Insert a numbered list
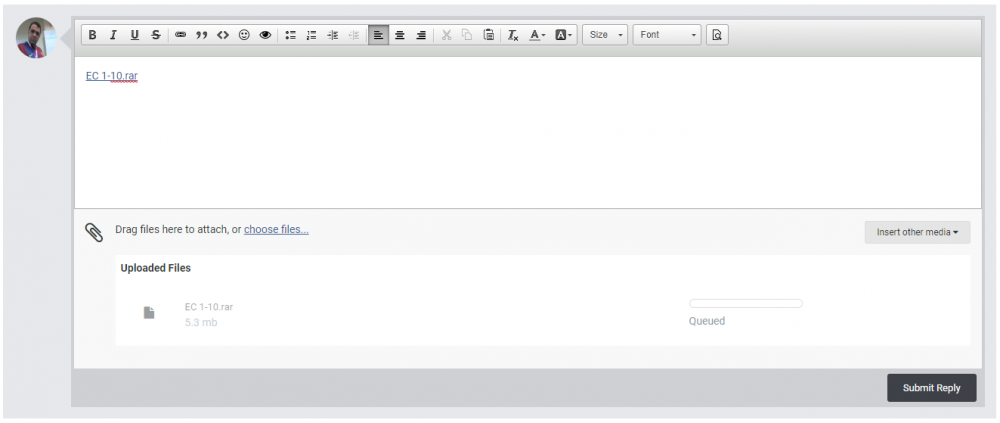Screen dimensions: 1000x423 click(x=311, y=35)
